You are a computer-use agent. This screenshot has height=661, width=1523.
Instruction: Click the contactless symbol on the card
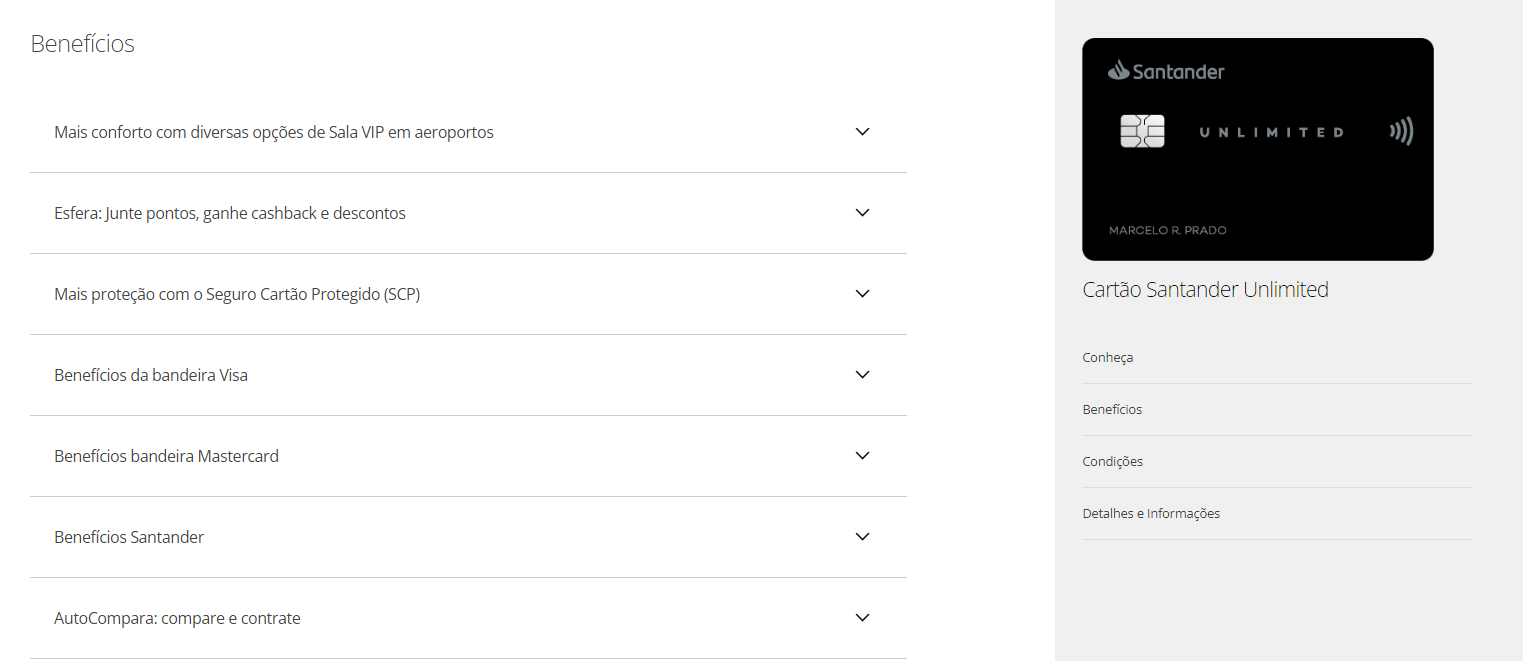[x=1401, y=131]
